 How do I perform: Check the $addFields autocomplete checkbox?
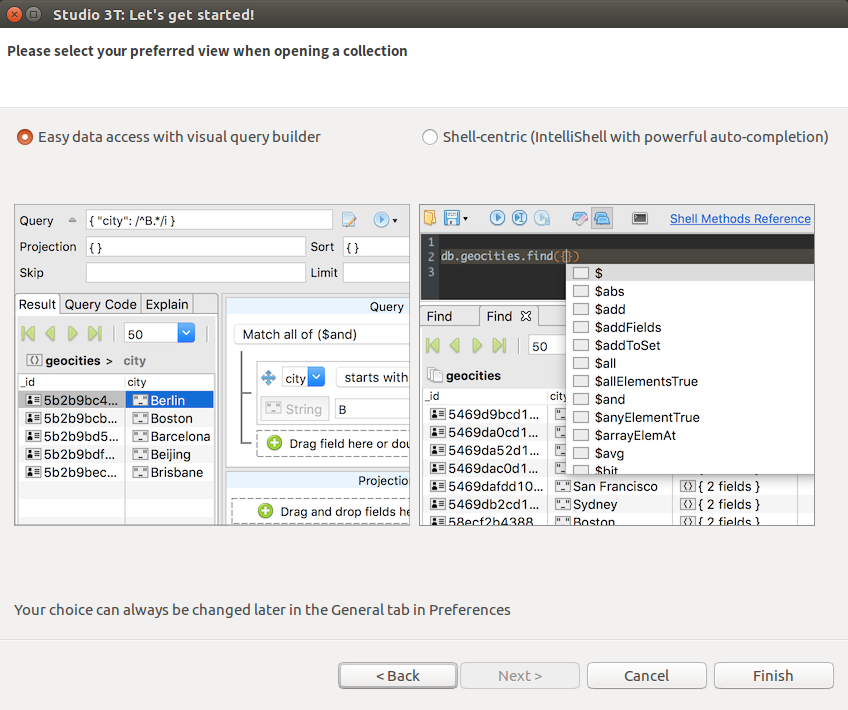click(581, 327)
